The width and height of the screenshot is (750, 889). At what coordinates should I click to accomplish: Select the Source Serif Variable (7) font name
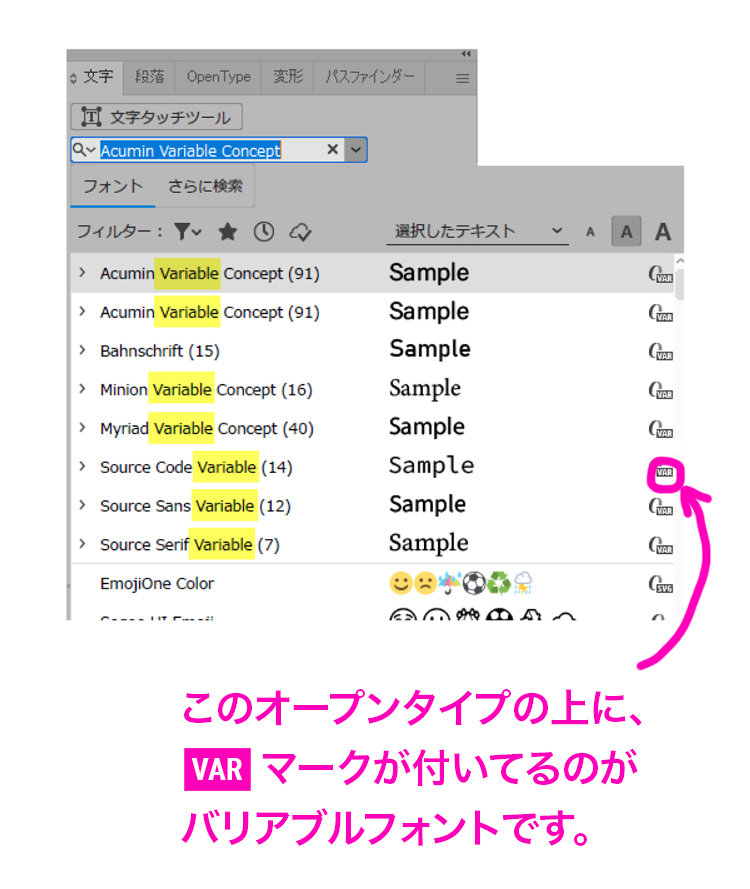point(190,545)
